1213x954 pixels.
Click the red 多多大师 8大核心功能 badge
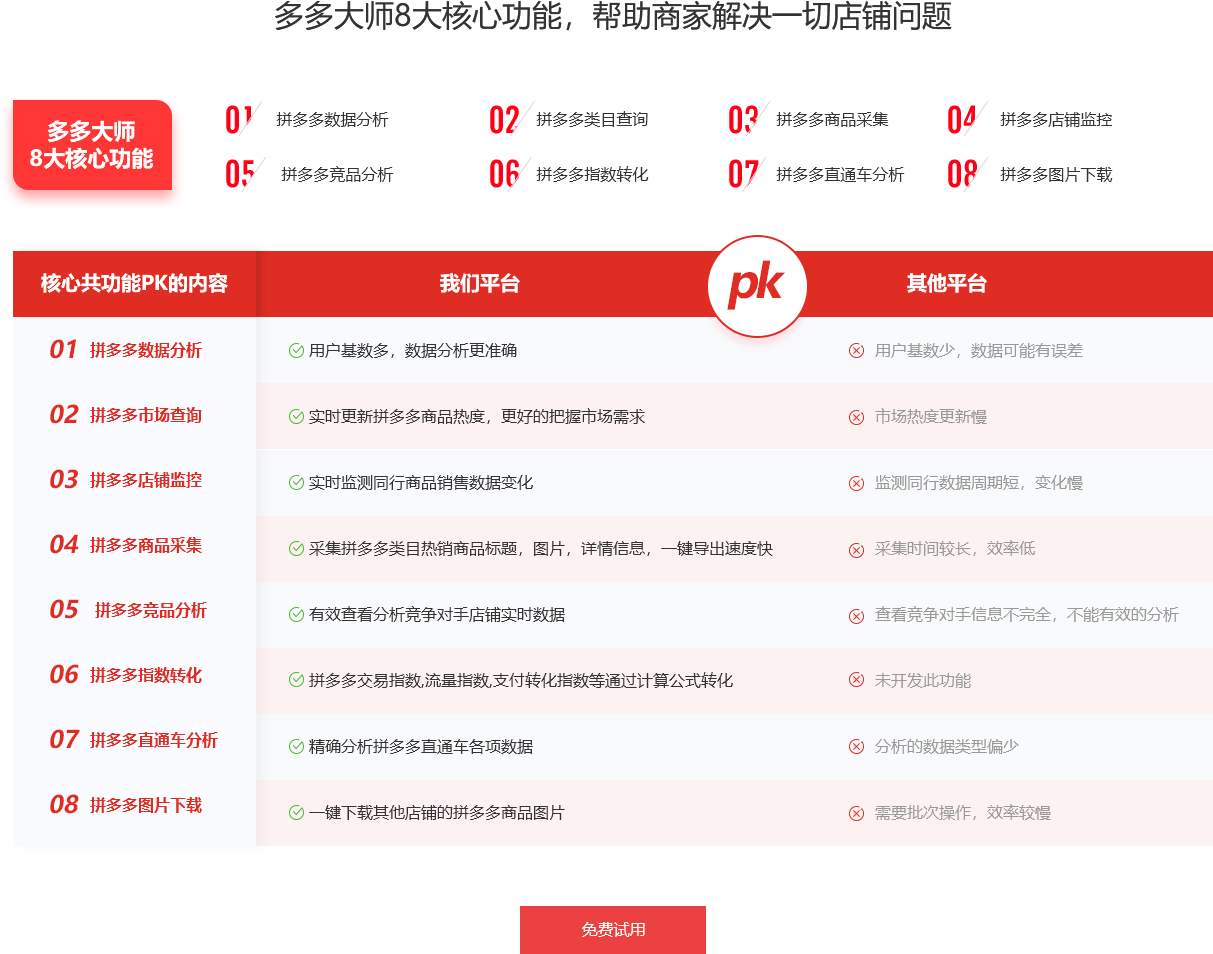pyautogui.click(x=92, y=145)
